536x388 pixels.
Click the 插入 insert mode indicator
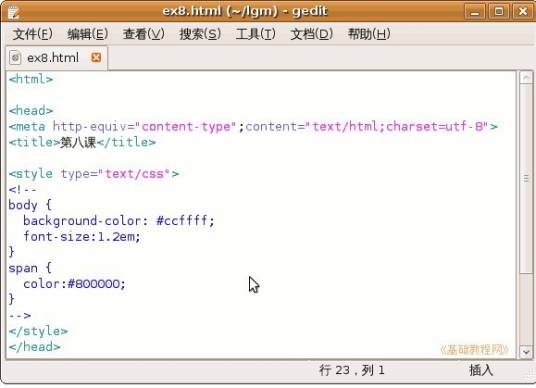481,370
